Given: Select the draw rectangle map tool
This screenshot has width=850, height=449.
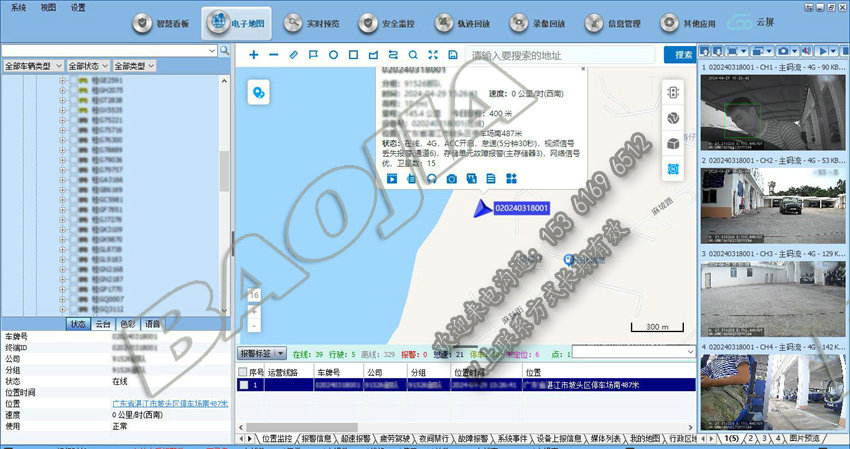Looking at the screenshot, I should (x=353, y=54).
